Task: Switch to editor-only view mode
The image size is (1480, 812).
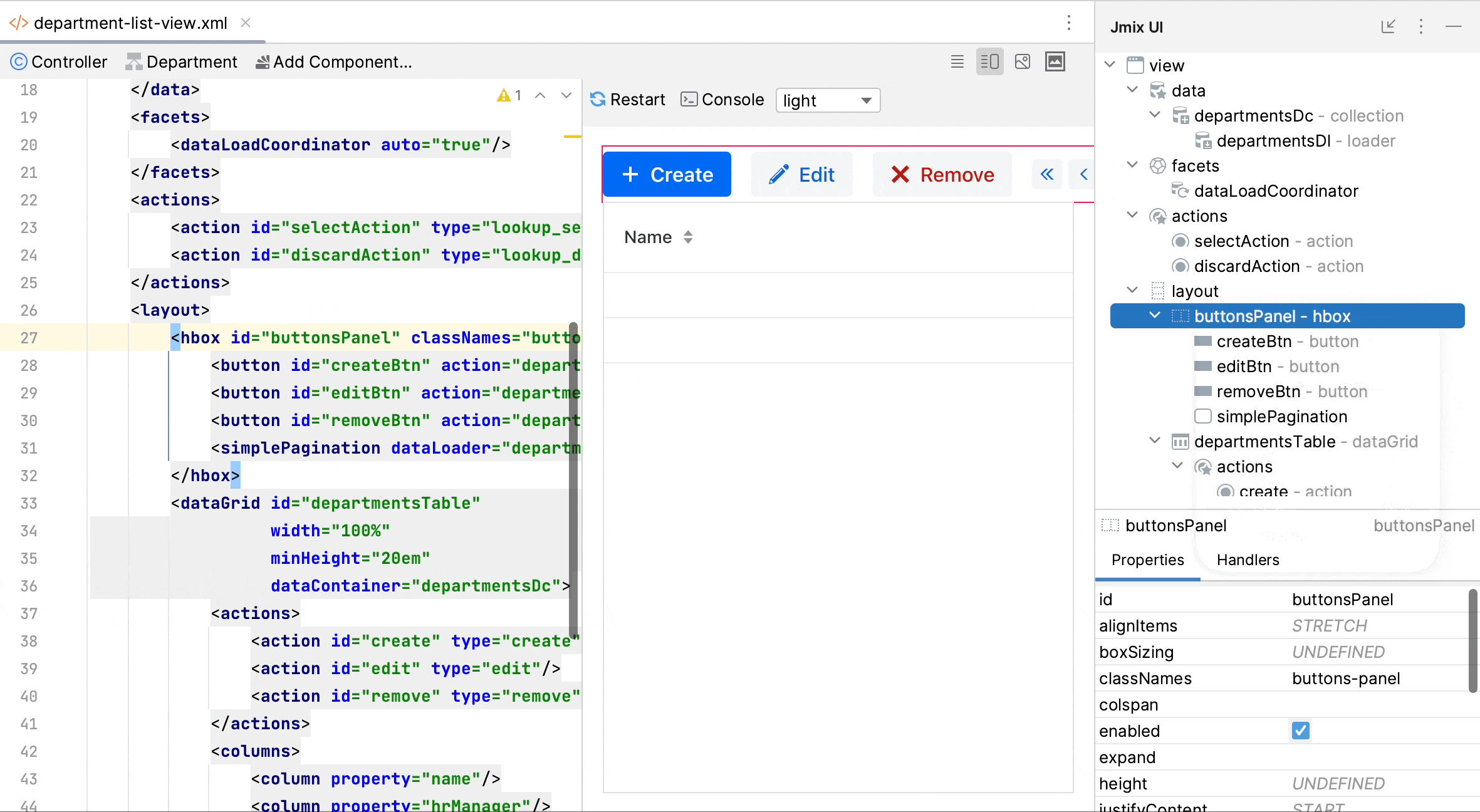Action: pyautogui.click(x=957, y=62)
